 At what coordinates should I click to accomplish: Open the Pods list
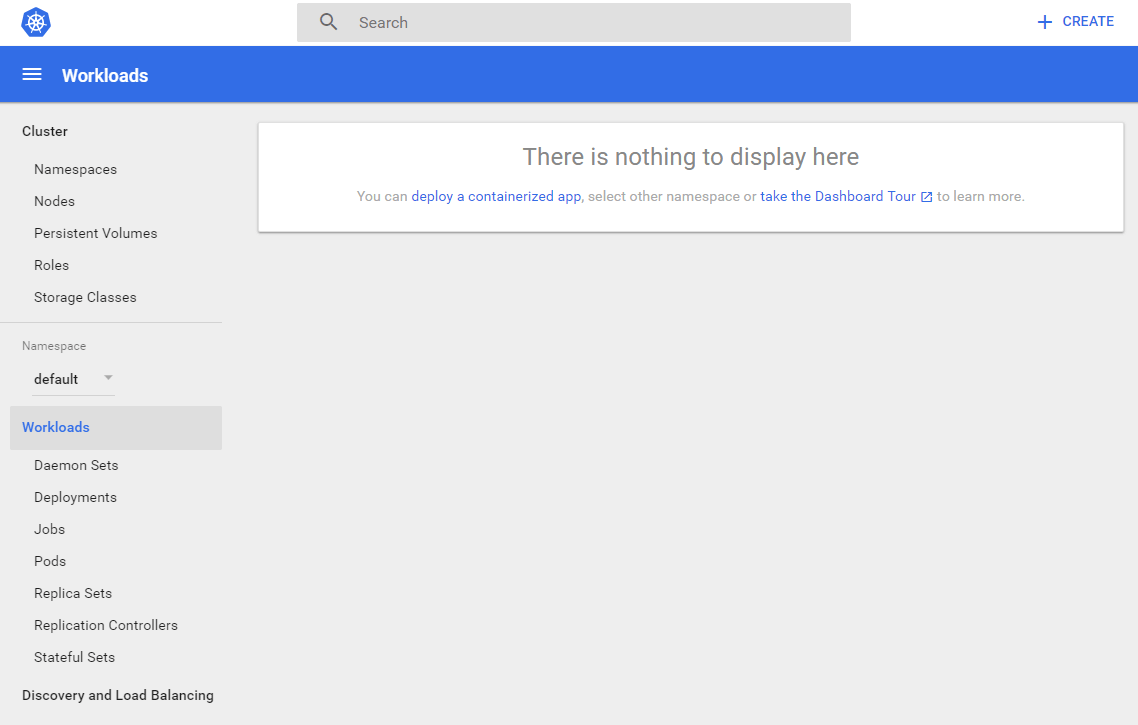tap(50, 561)
